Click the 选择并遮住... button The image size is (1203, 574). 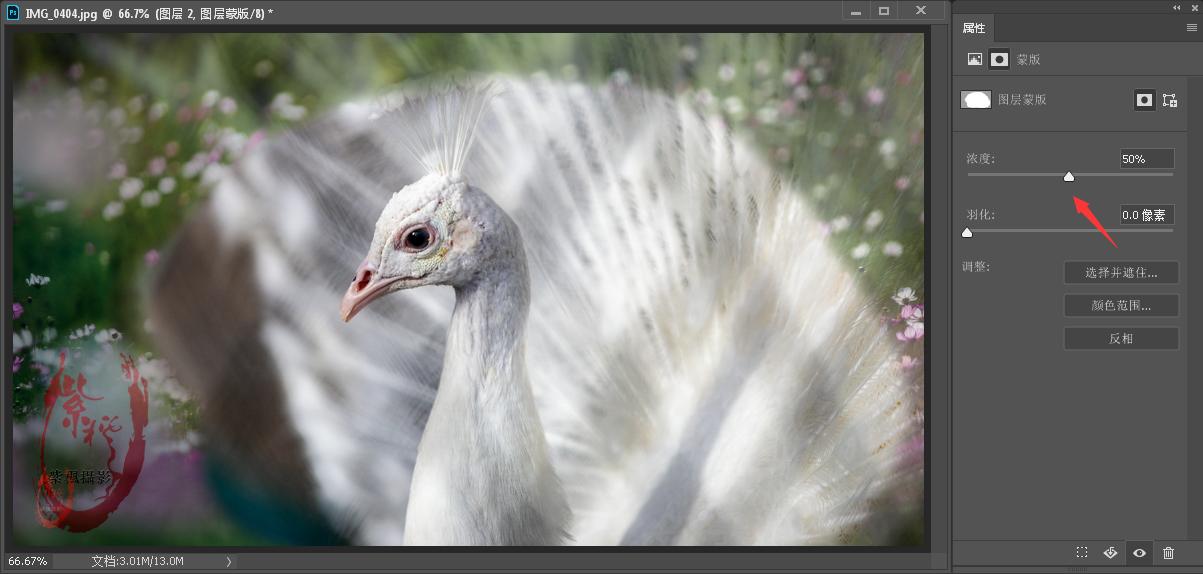click(x=1121, y=272)
